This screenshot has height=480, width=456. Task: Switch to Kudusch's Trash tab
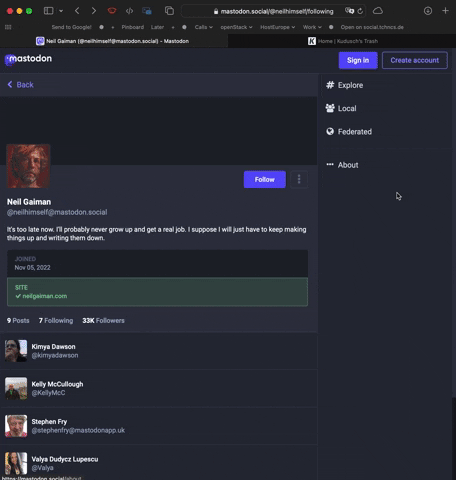tap(342, 41)
